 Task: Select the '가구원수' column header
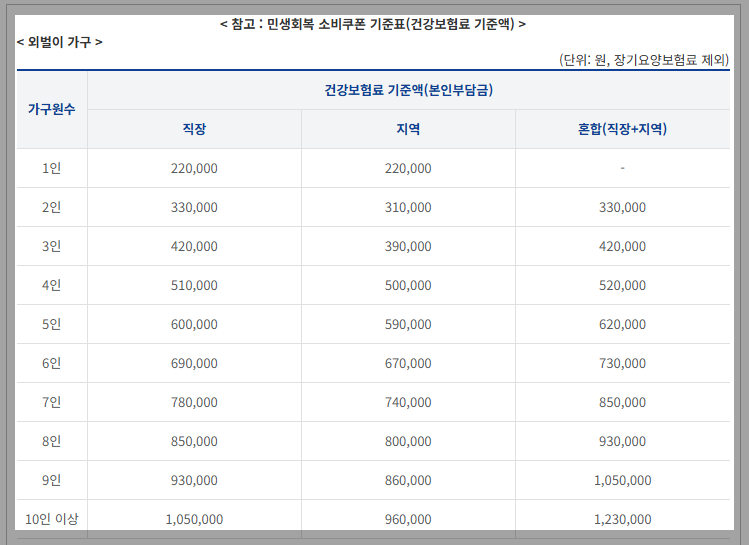point(52,109)
